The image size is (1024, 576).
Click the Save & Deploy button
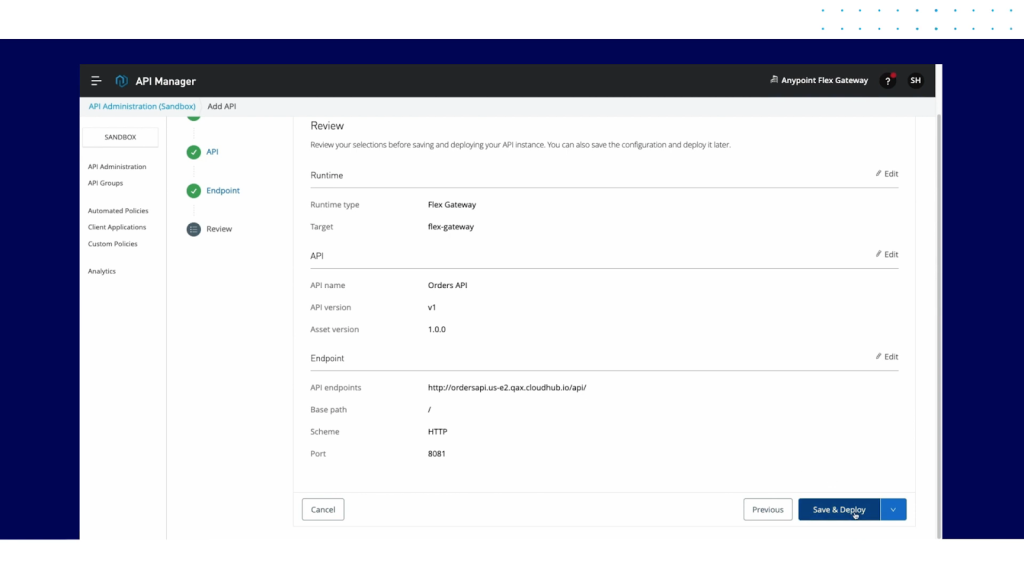tap(838, 510)
